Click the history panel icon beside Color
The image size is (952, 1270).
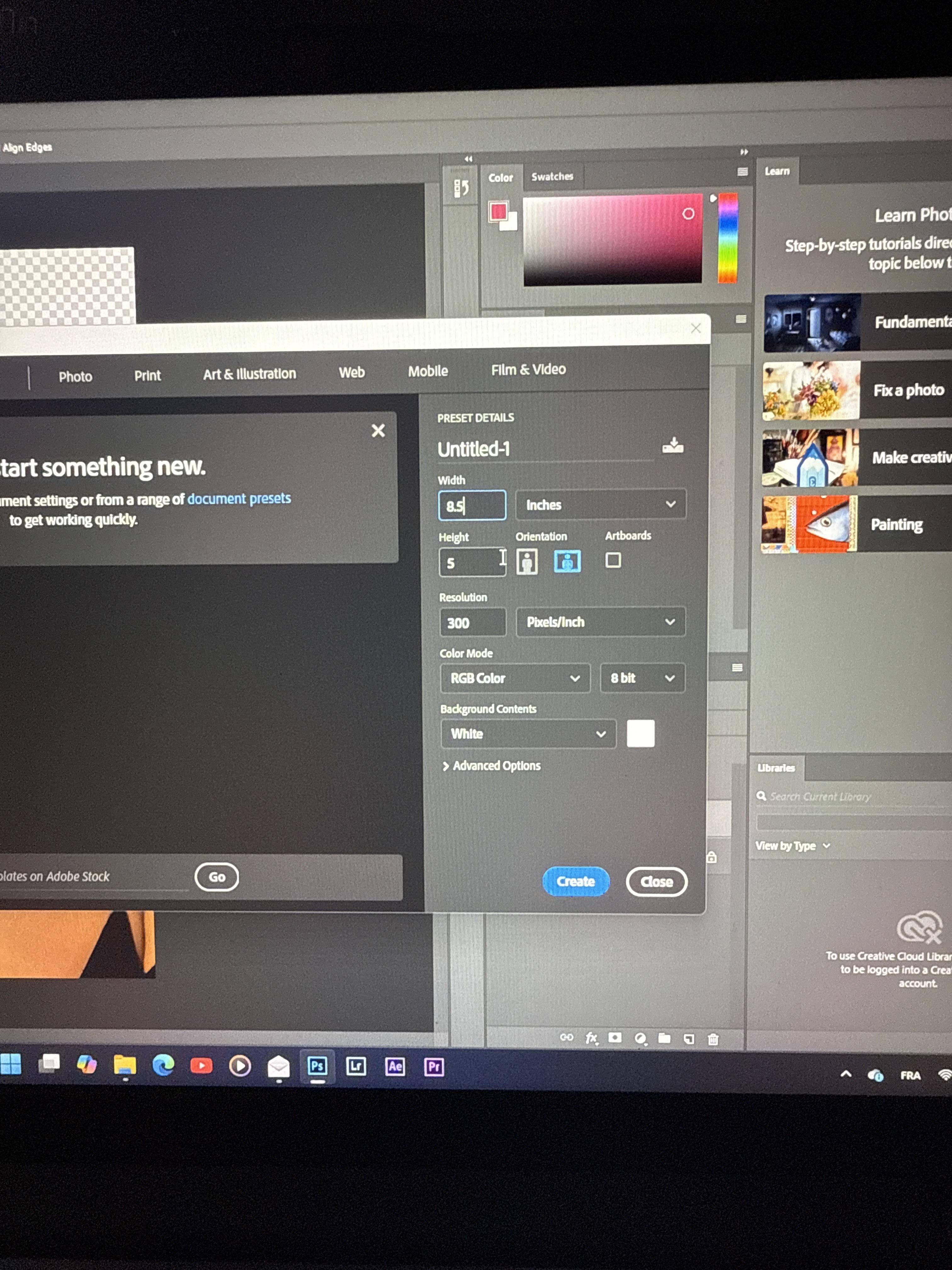click(x=462, y=188)
